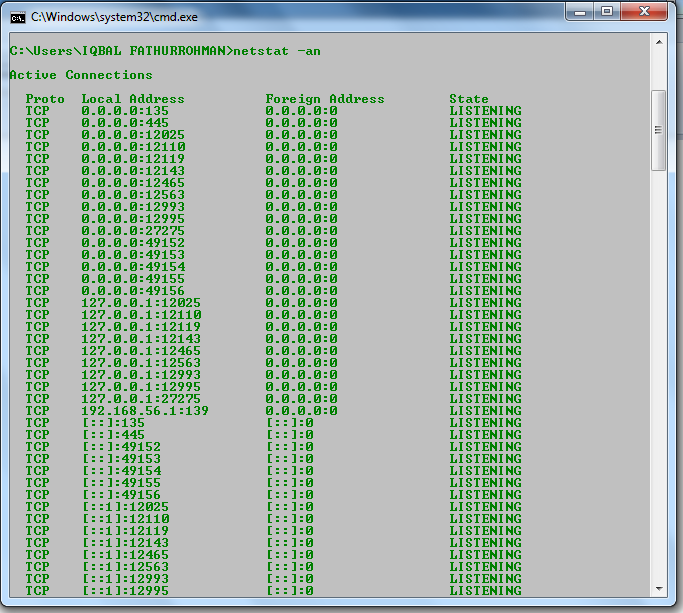Click local address 0.0.0.0:49152
The width and height of the screenshot is (683, 613).
(x=133, y=243)
